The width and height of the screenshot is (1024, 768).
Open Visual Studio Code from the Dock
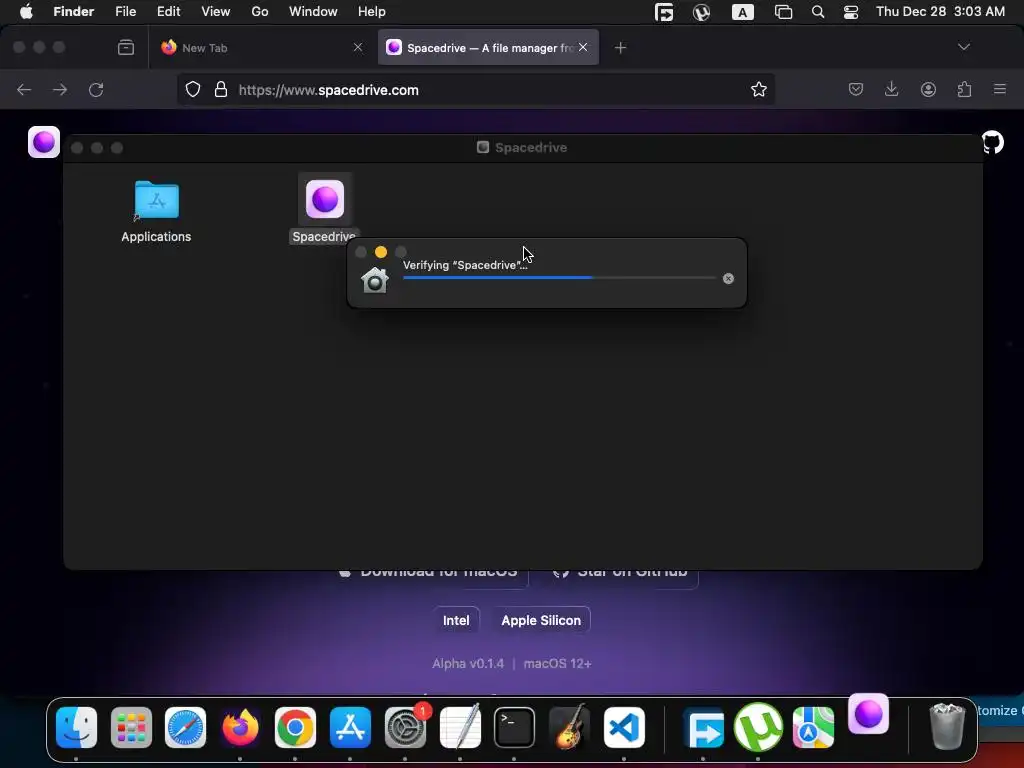[624, 727]
